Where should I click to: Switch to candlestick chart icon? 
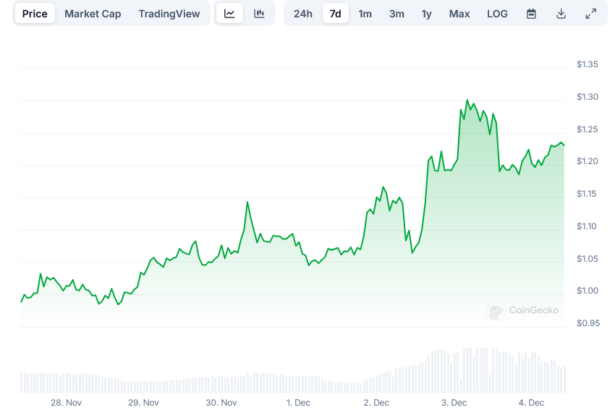[x=259, y=14]
